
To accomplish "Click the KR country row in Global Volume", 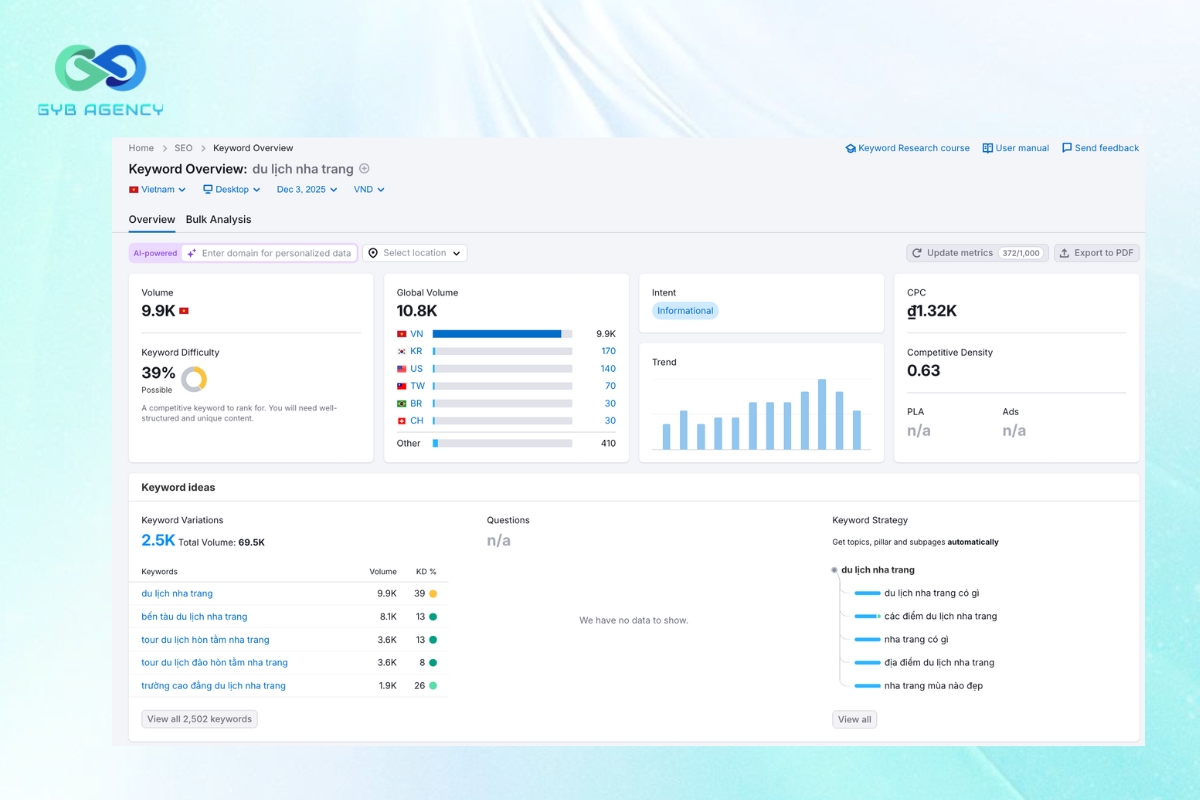I will coord(506,351).
